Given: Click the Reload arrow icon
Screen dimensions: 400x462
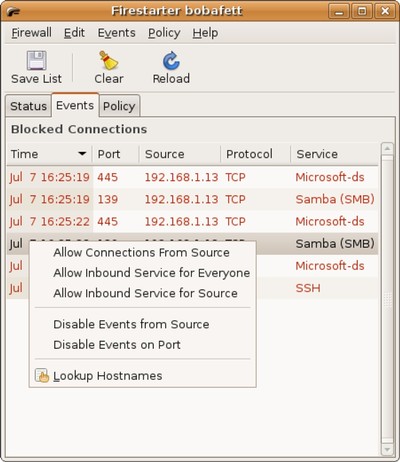Looking at the screenshot, I should coord(171,60).
